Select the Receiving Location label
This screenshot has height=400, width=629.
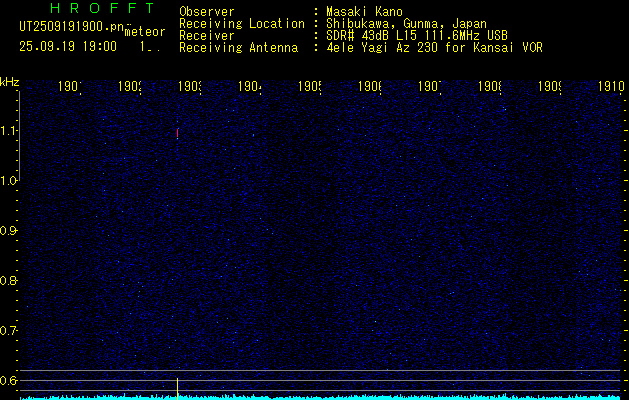click(241, 23)
